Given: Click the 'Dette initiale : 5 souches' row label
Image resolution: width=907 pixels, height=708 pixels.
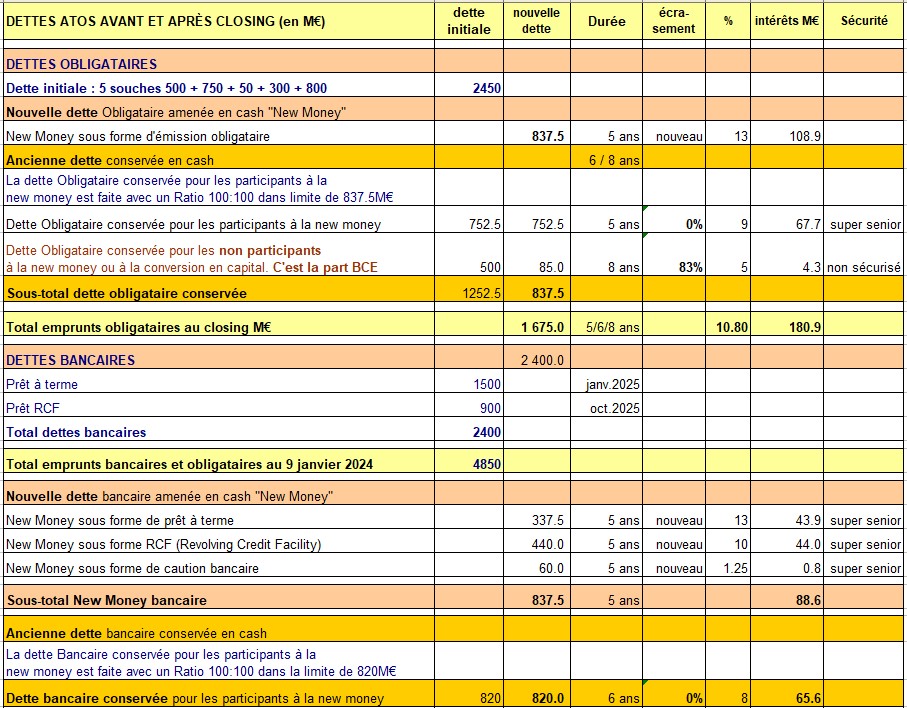Looking at the screenshot, I should coord(167,88).
